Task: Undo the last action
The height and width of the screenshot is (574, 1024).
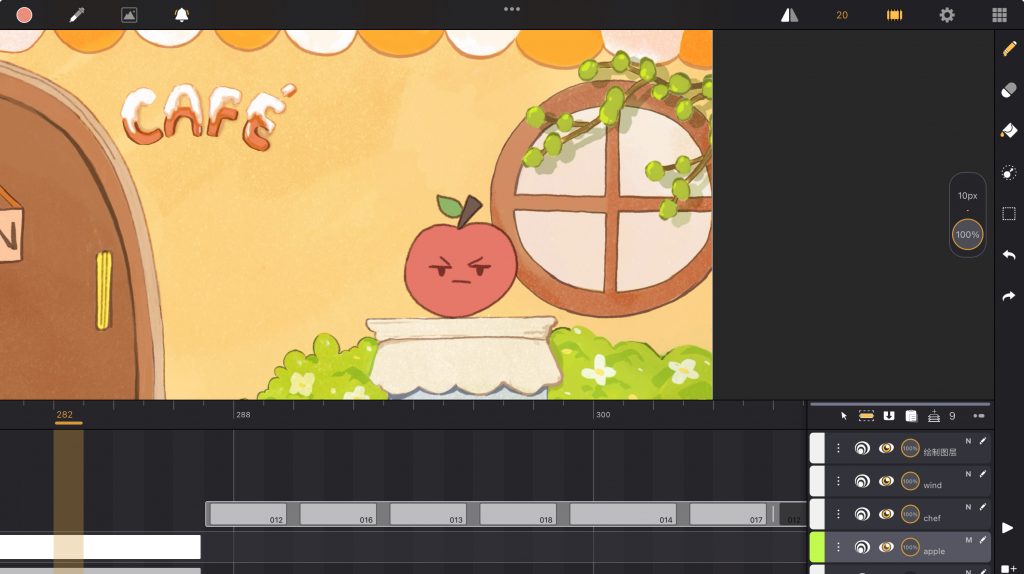Action: click(1009, 255)
